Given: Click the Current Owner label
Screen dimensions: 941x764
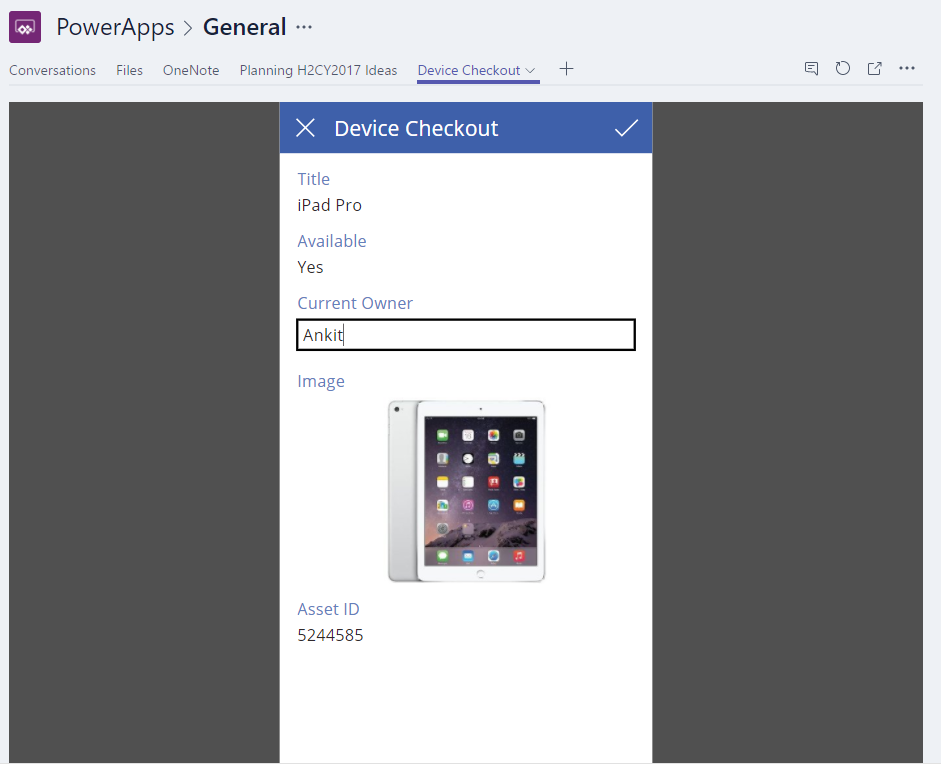Looking at the screenshot, I should (x=355, y=303).
